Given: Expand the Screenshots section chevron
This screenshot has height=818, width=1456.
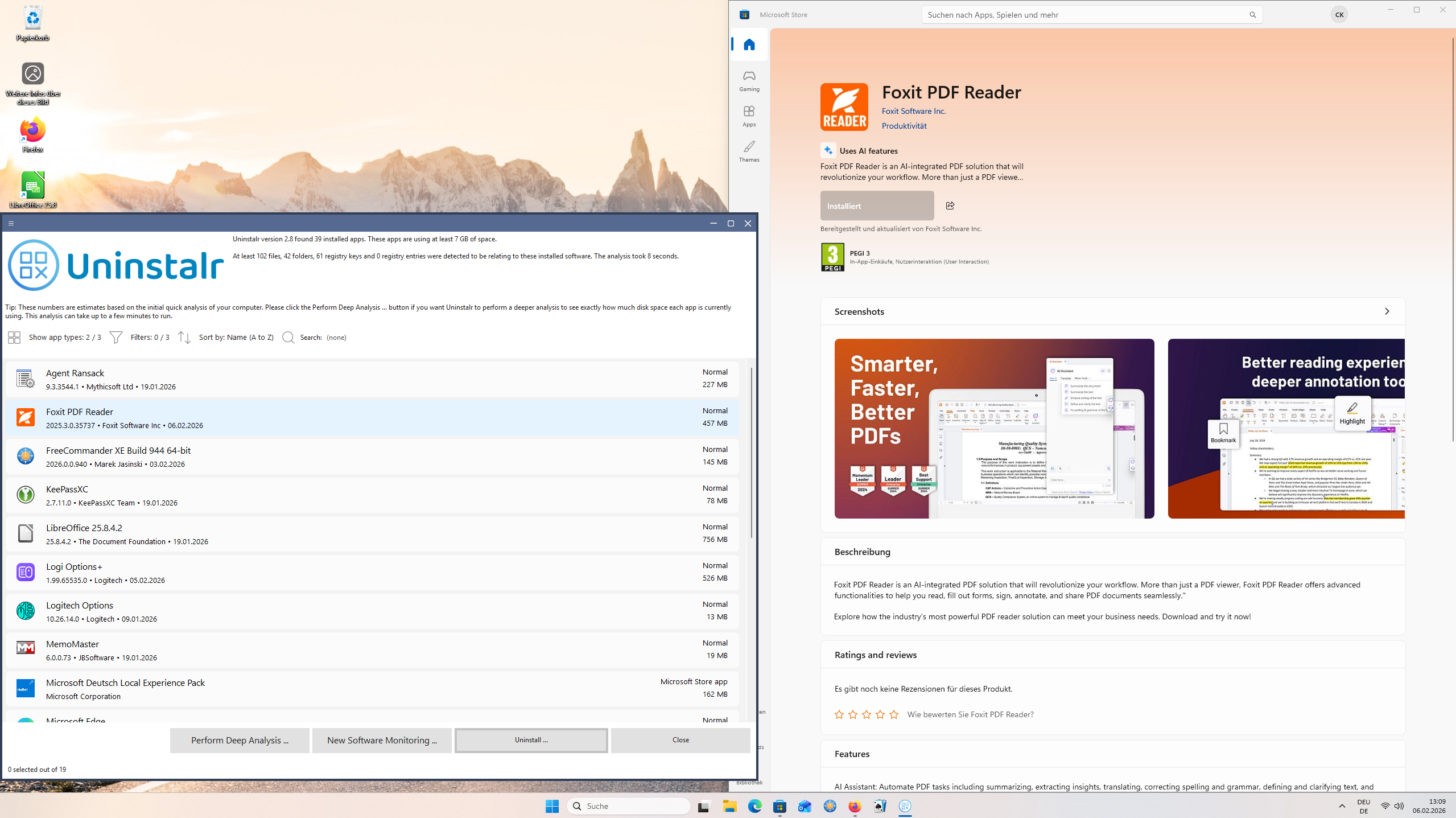Looking at the screenshot, I should (x=1387, y=311).
